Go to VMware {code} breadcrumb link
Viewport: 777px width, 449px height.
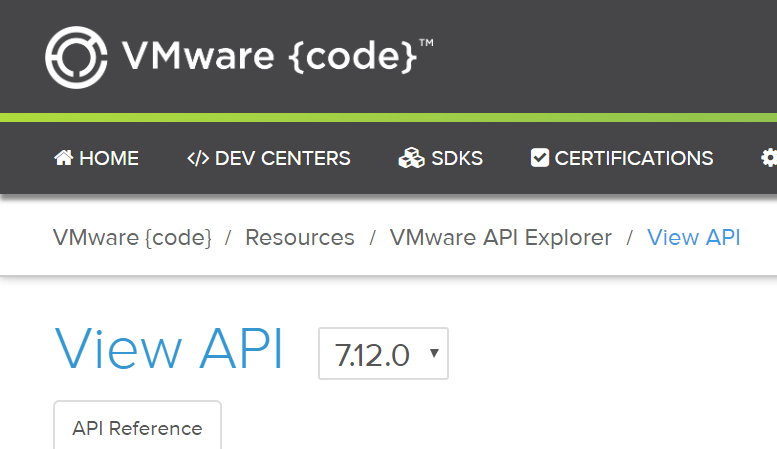tap(132, 237)
